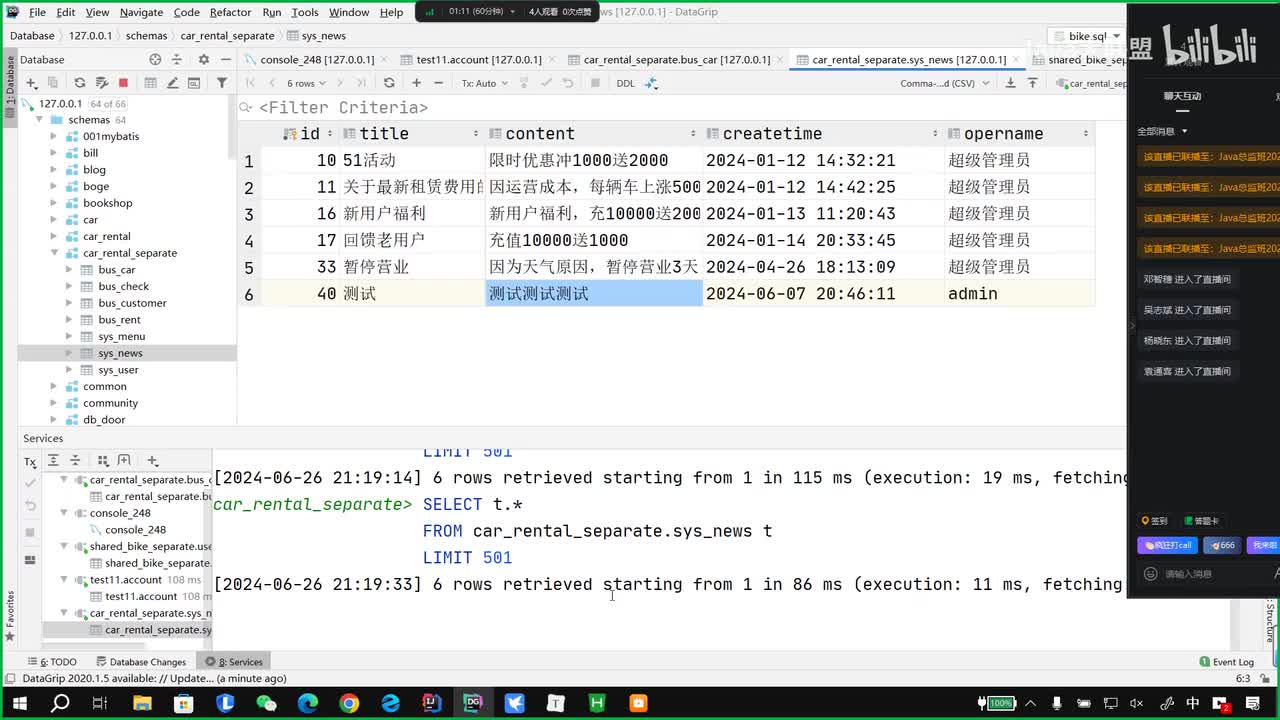Collapse the console_248 group in Services
Screen dimensions: 1280x720
coord(64,513)
